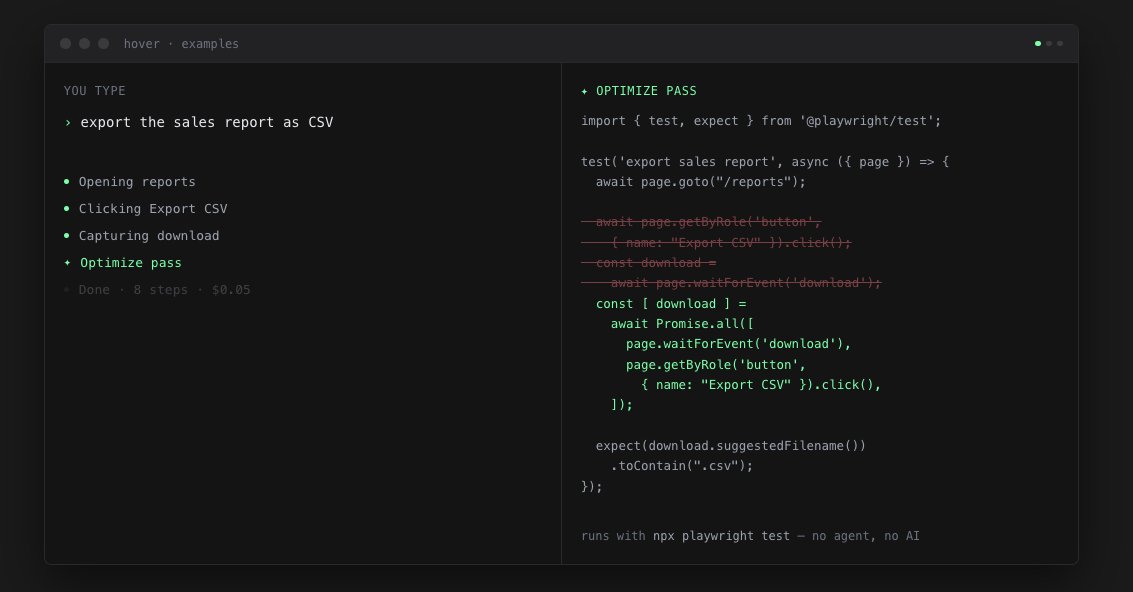This screenshot has width=1133, height=592.
Task: Click the struck-through waitForEvent('download') line
Action: [731, 283]
